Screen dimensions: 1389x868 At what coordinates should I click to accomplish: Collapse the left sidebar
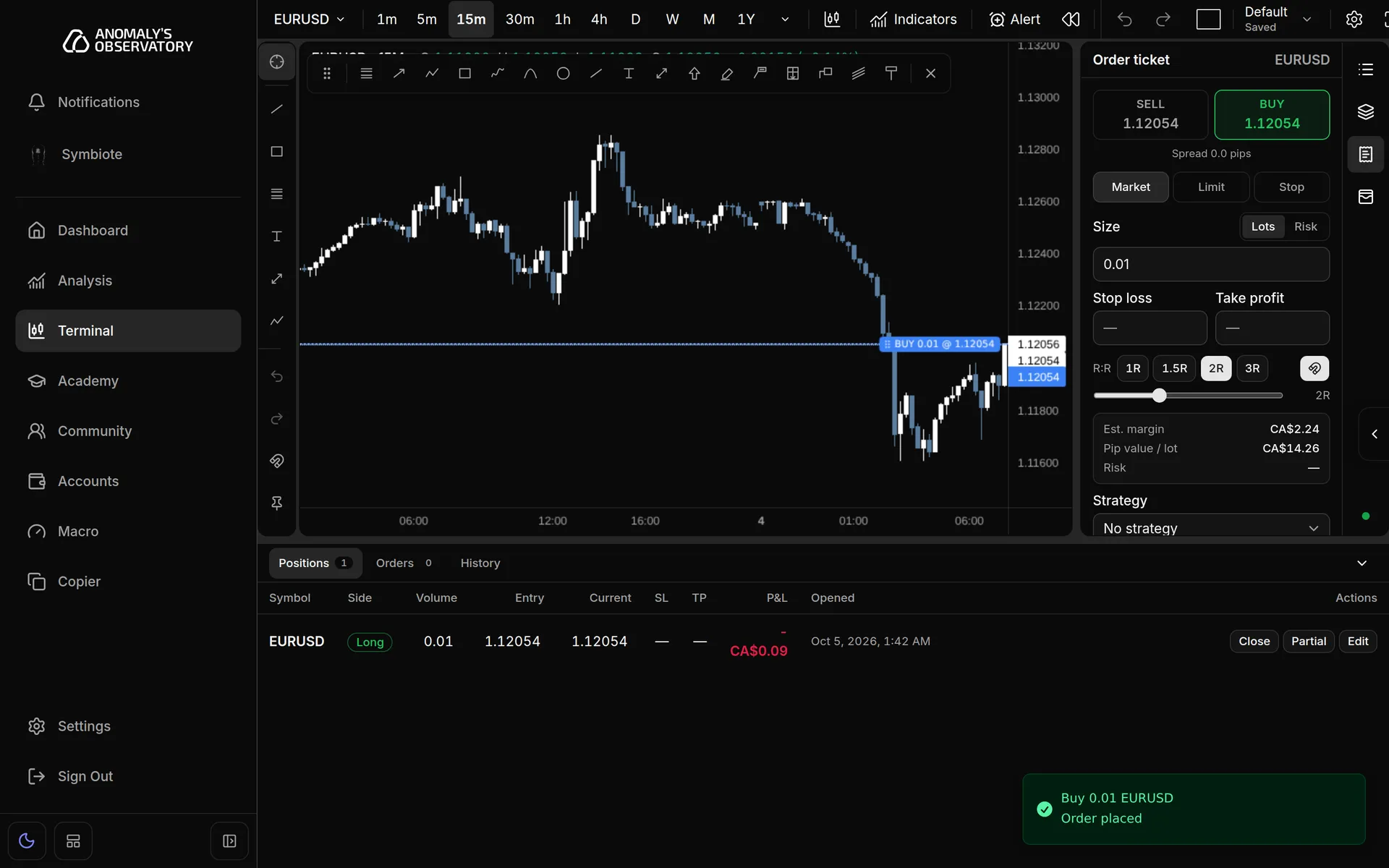(229, 841)
